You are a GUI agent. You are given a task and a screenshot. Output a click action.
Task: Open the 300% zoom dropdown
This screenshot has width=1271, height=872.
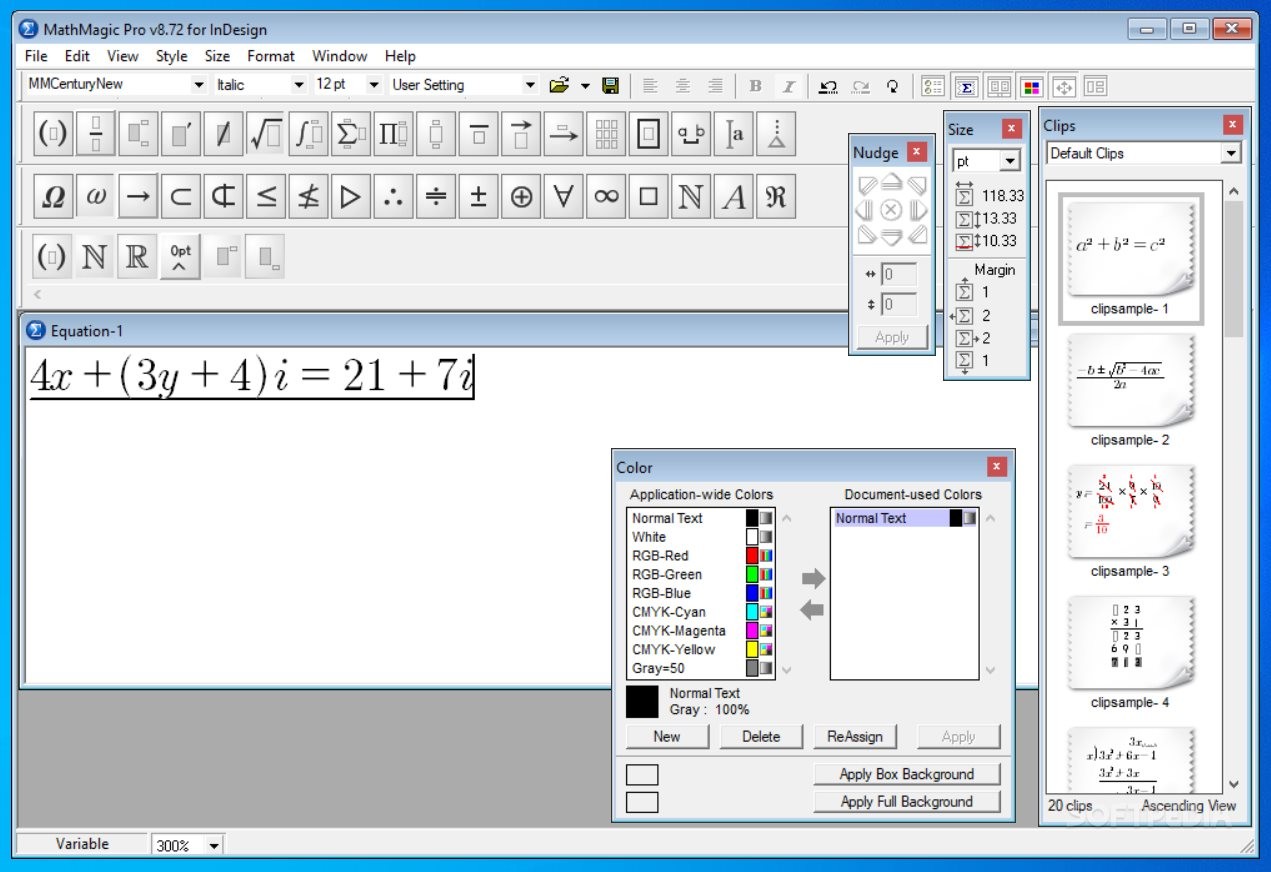[213, 845]
